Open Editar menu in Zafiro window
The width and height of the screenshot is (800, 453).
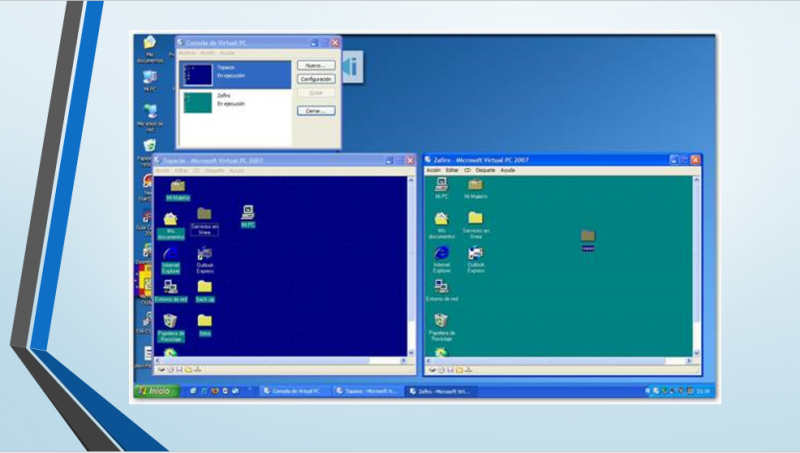452,170
